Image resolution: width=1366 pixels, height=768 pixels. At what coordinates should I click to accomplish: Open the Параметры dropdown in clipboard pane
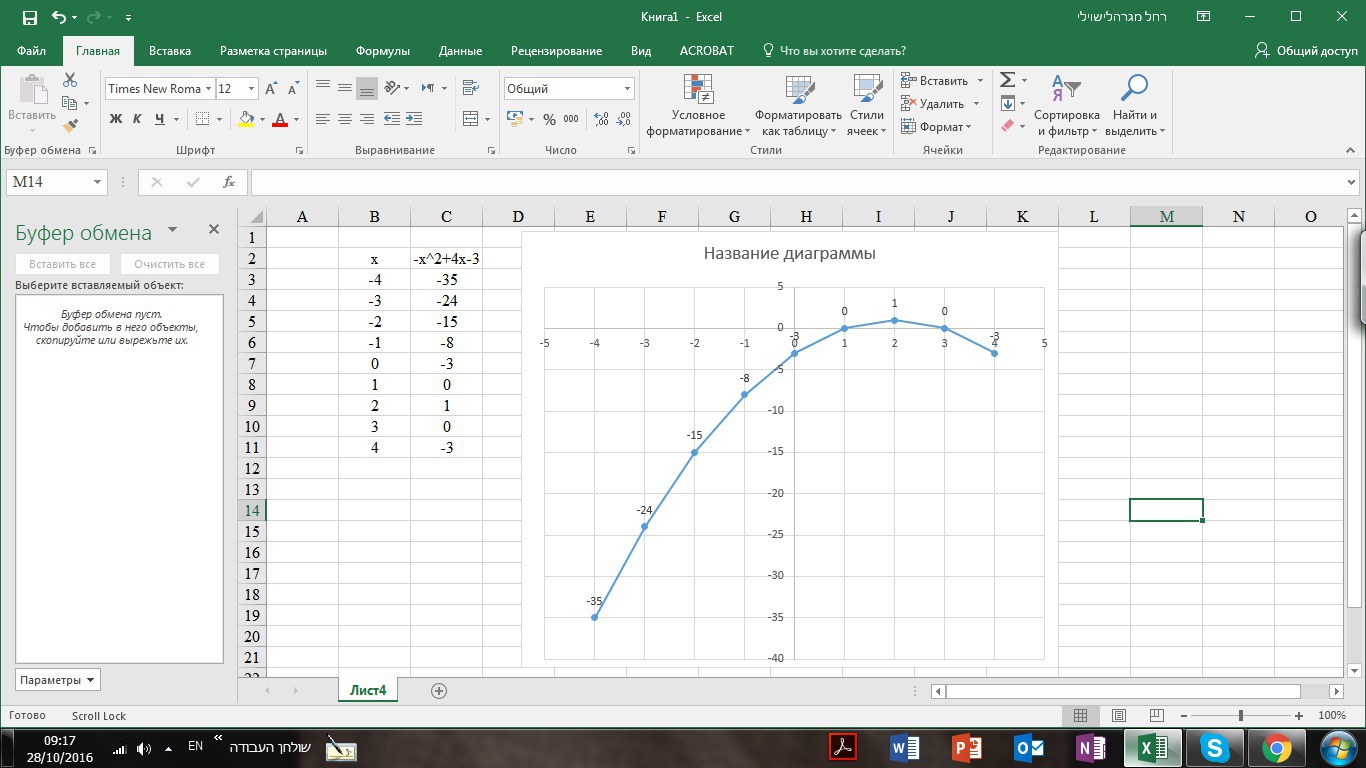(58, 680)
